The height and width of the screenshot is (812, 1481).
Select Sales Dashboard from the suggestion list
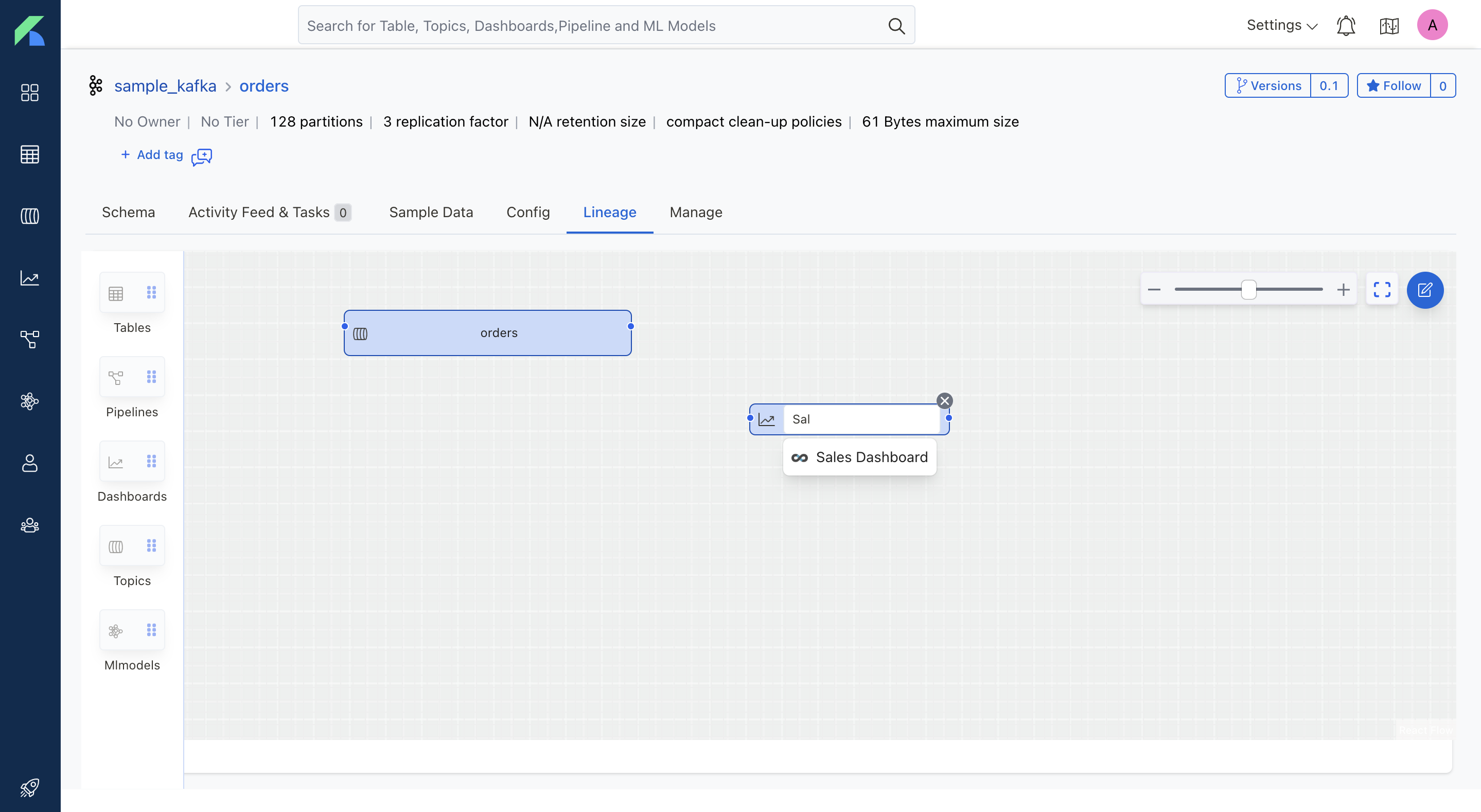pyautogui.click(x=860, y=457)
